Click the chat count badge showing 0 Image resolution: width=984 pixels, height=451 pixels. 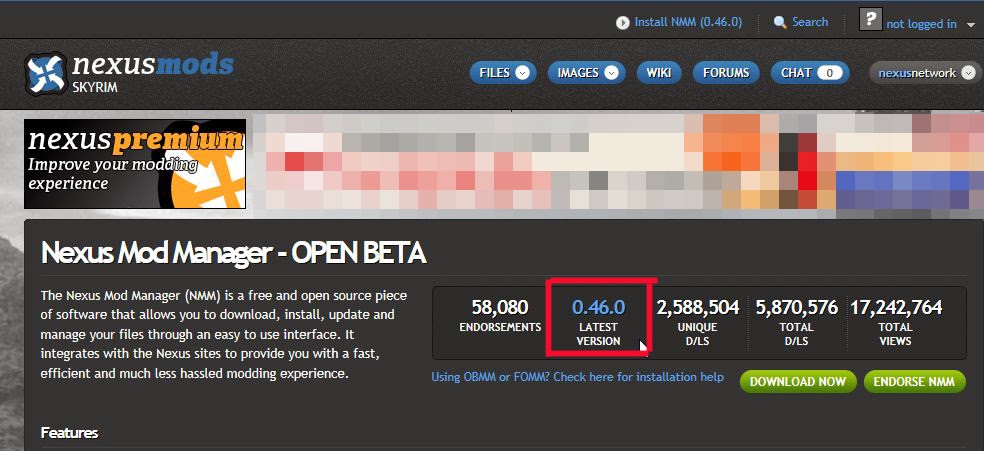click(830, 73)
